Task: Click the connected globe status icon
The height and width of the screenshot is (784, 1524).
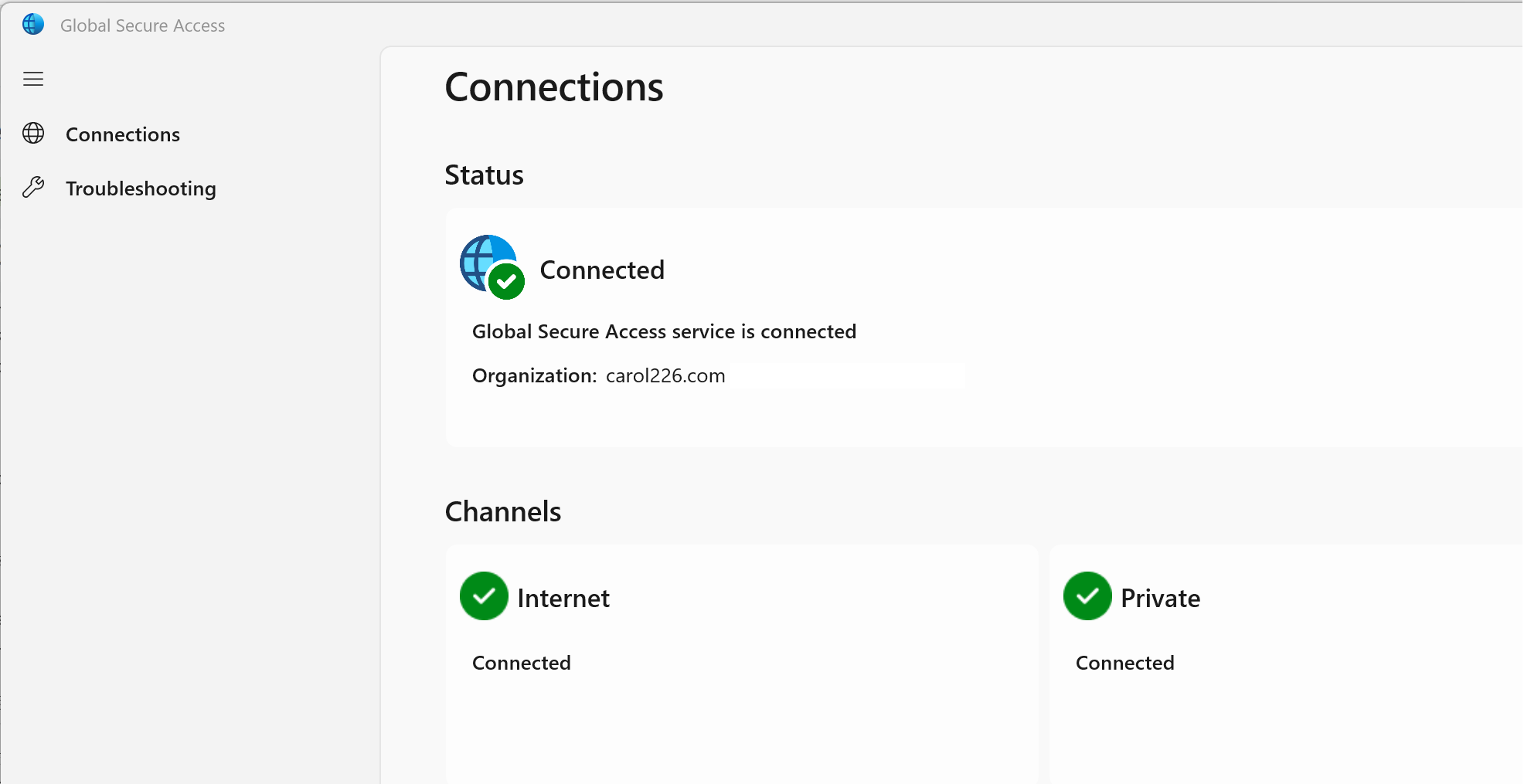Action: coord(492,267)
